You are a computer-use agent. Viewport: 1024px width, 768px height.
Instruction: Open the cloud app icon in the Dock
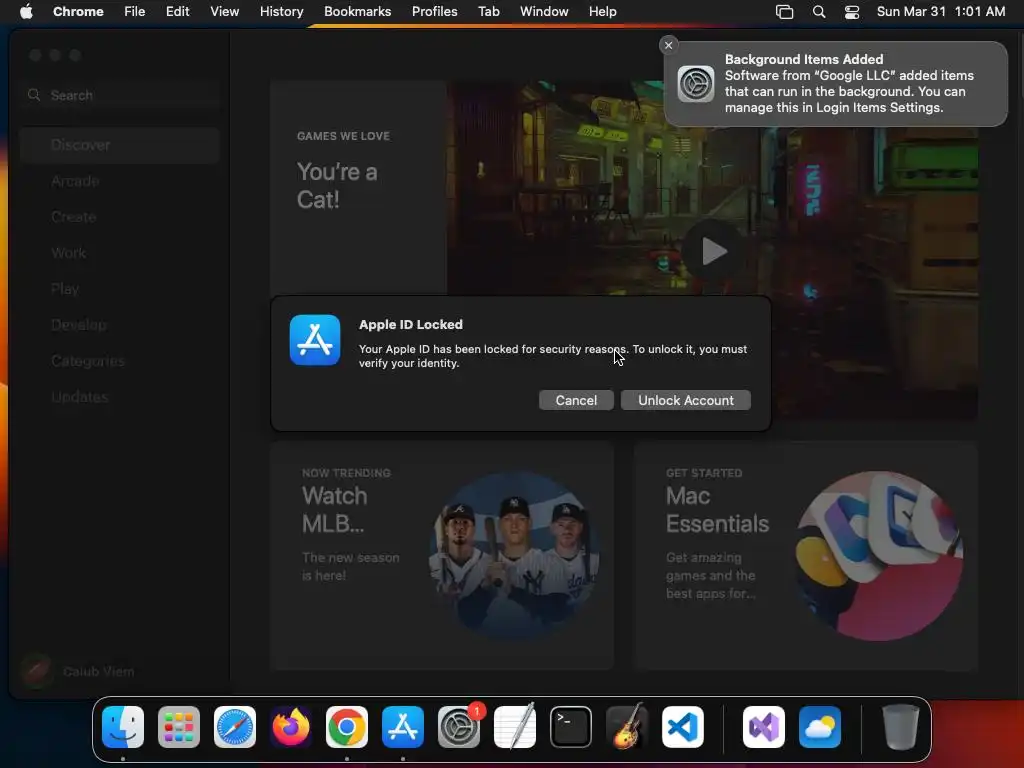[820, 727]
